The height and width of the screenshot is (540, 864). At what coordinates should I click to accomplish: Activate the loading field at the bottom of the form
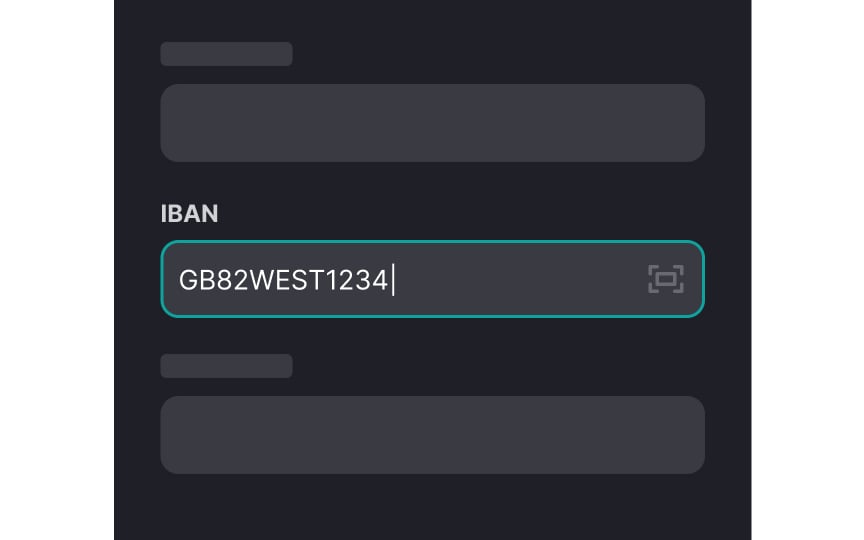pyautogui.click(x=433, y=435)
